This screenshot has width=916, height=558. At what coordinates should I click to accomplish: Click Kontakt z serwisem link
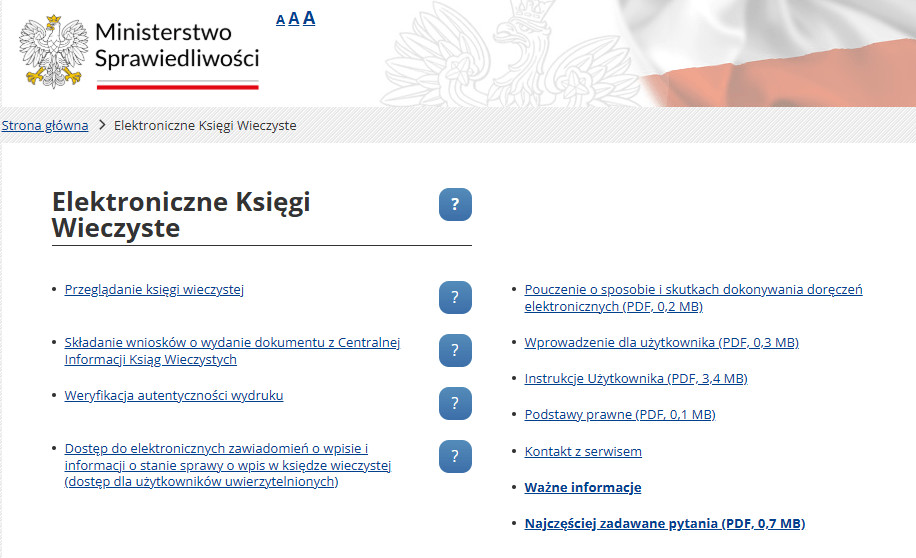[583, 452]
